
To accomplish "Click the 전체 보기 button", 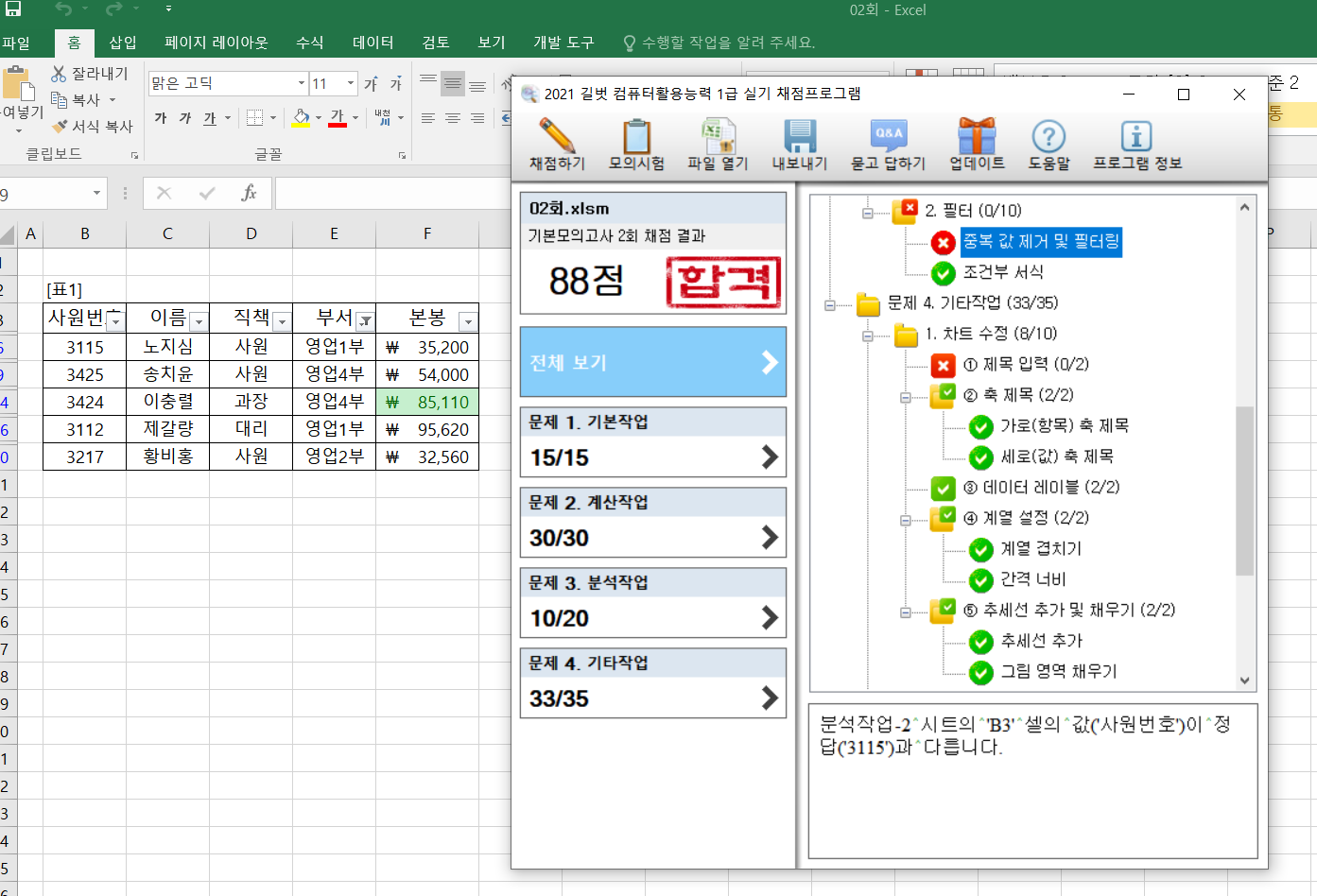I will pos(652,362).
